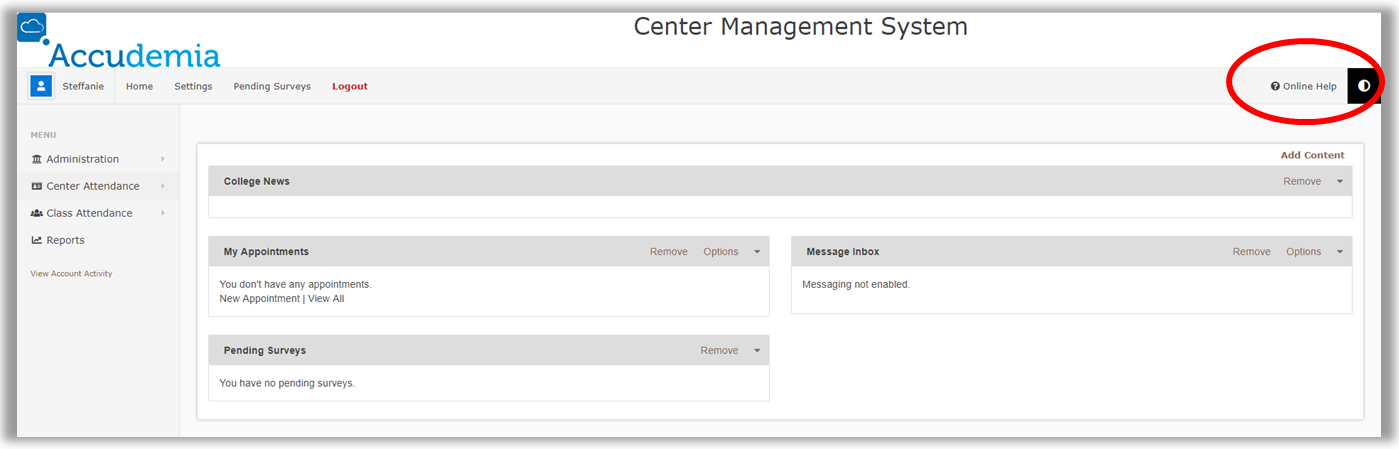The width and height of the screenshot is (1399, 449).
Task: Click the Reports chart icon
Action: 37,240
